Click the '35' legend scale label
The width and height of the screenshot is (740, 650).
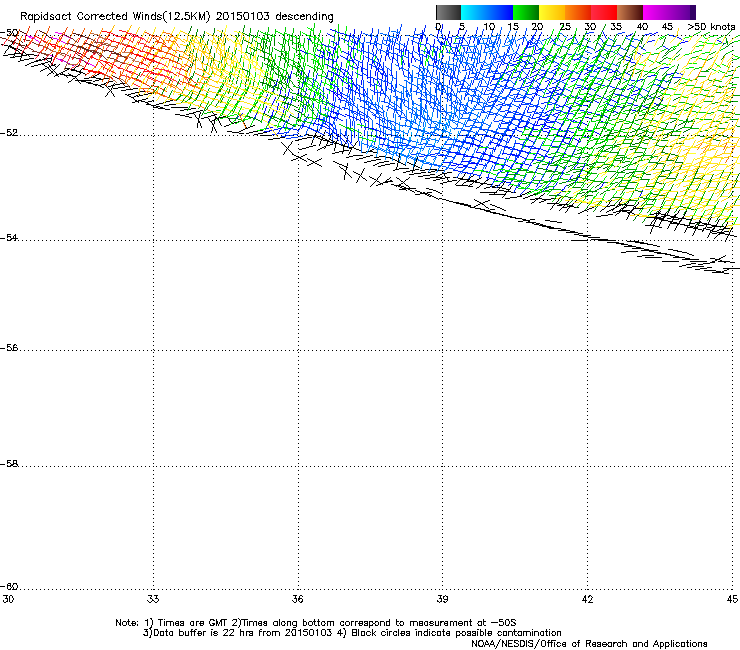(616, 27)
